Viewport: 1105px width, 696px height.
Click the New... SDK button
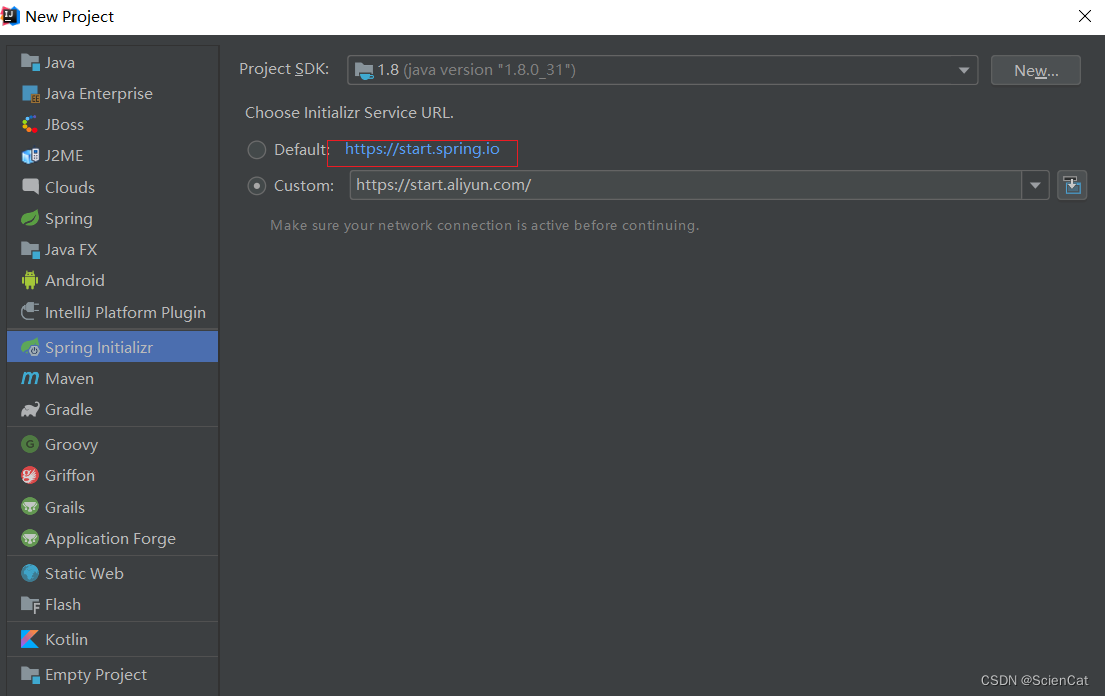(1035, 70)
